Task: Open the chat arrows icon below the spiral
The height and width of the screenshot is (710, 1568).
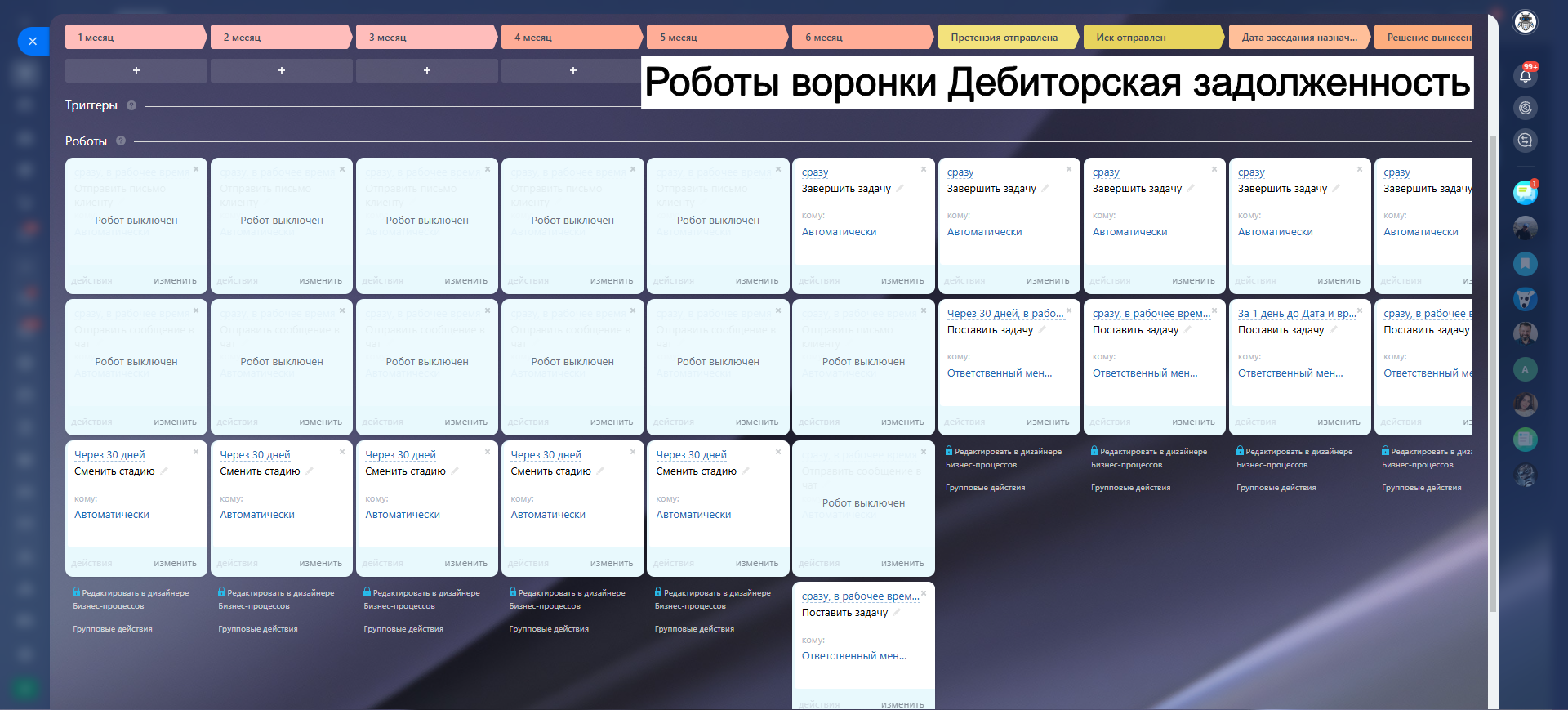Action: 1525,141
